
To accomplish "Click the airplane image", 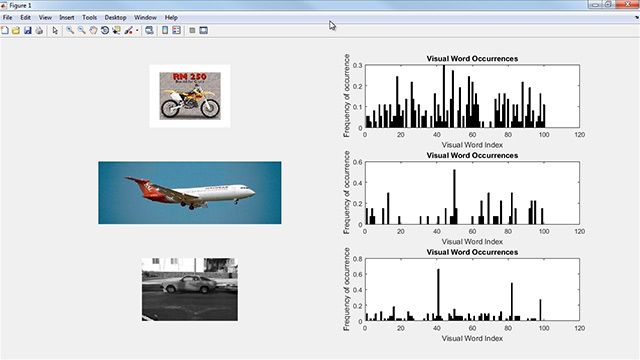I will pos(190,193).
